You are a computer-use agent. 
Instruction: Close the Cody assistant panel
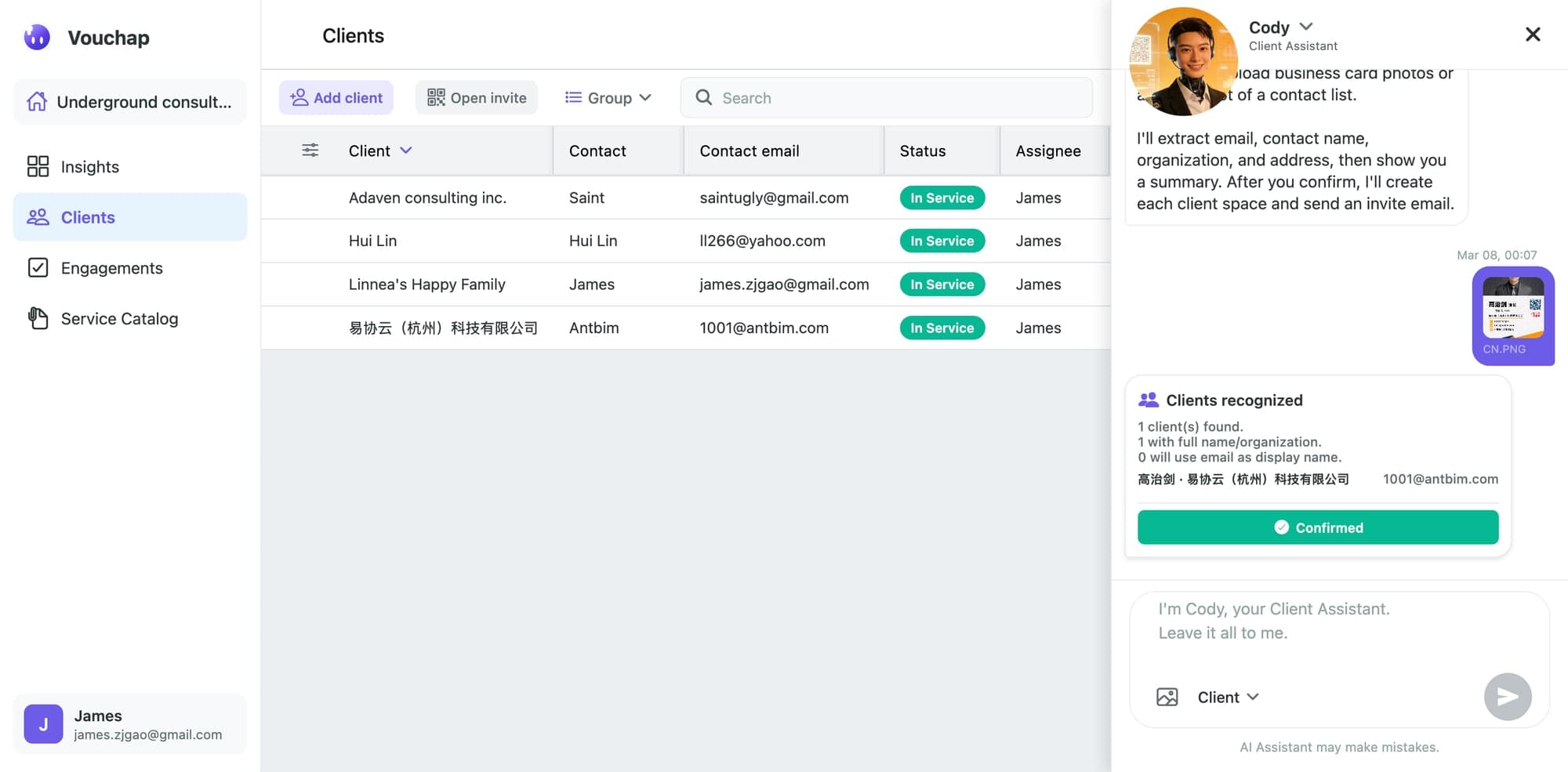point(1532,34)
